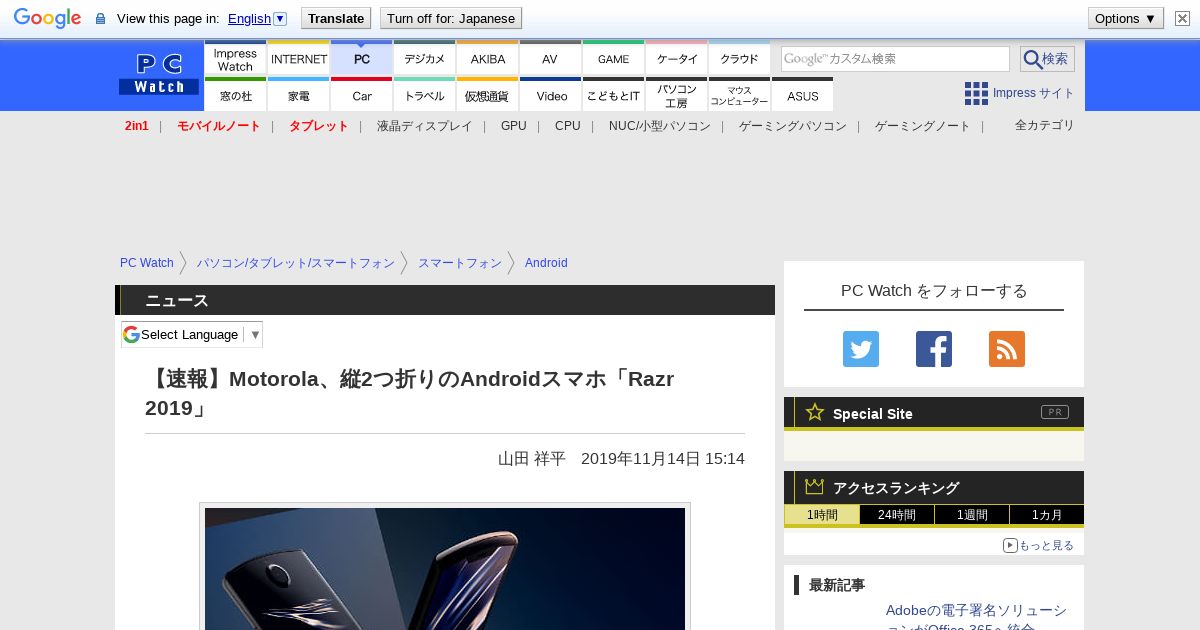Click the Special Site star icon
1200x630 pixels.
coord(815,412)
